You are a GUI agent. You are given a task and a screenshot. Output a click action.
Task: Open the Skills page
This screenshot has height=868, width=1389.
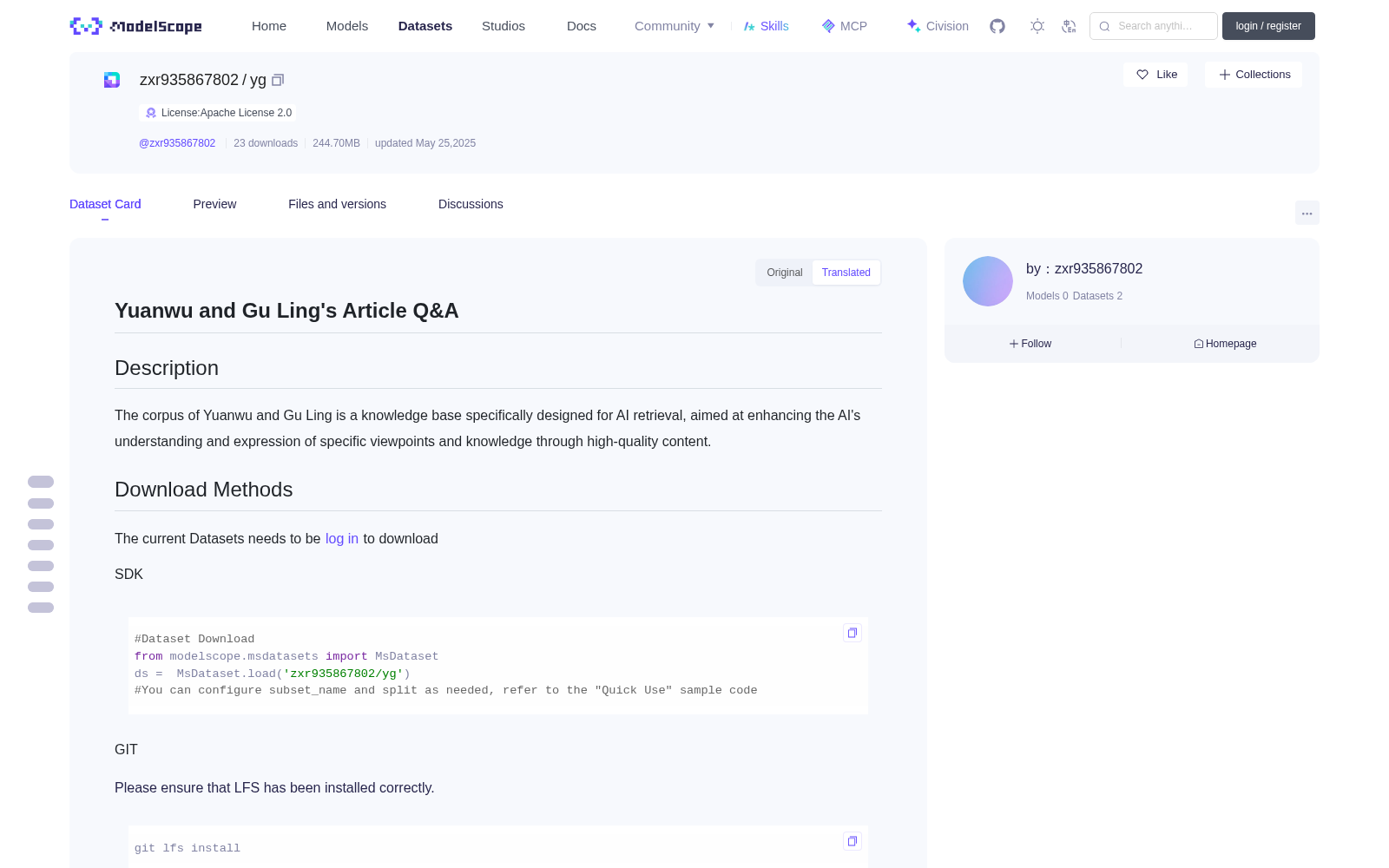(x=766, y=26)
